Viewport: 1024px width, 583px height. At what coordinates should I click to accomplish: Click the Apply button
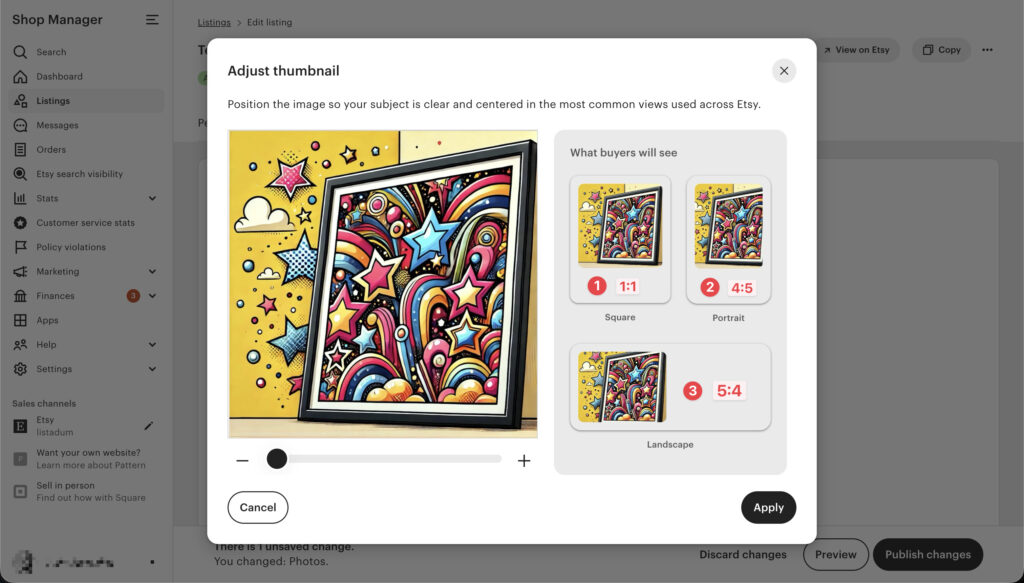768,507
